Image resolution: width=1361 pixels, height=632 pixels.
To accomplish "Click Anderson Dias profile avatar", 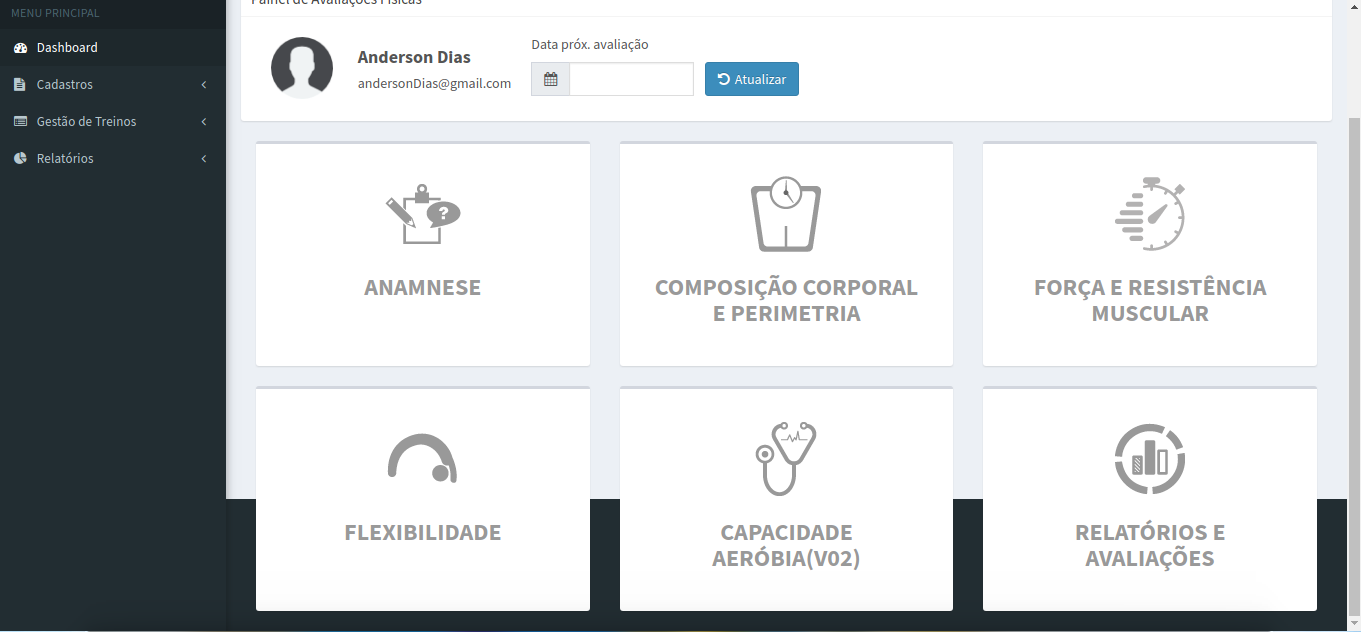I will coord(302,68).
